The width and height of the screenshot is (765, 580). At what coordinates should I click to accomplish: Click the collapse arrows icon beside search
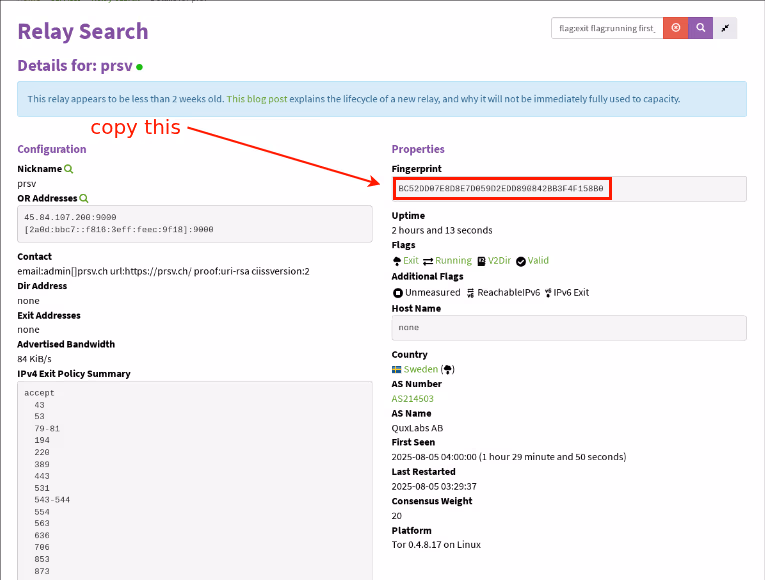coord(726,28)
